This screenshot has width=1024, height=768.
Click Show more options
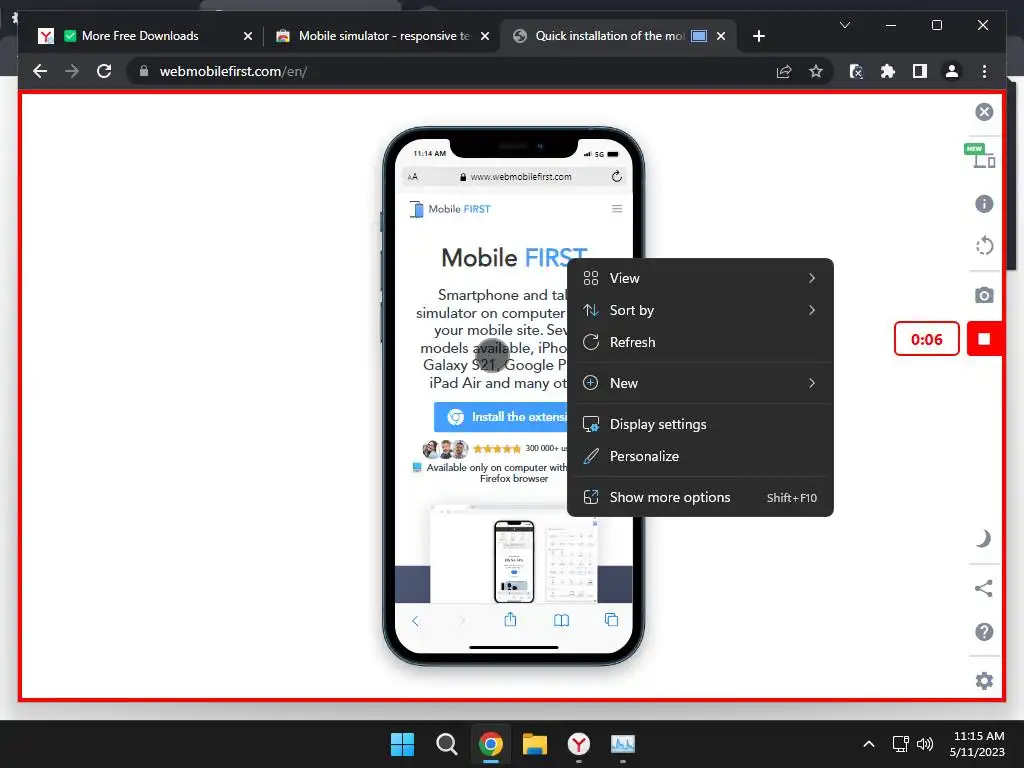tap(700, 498)
